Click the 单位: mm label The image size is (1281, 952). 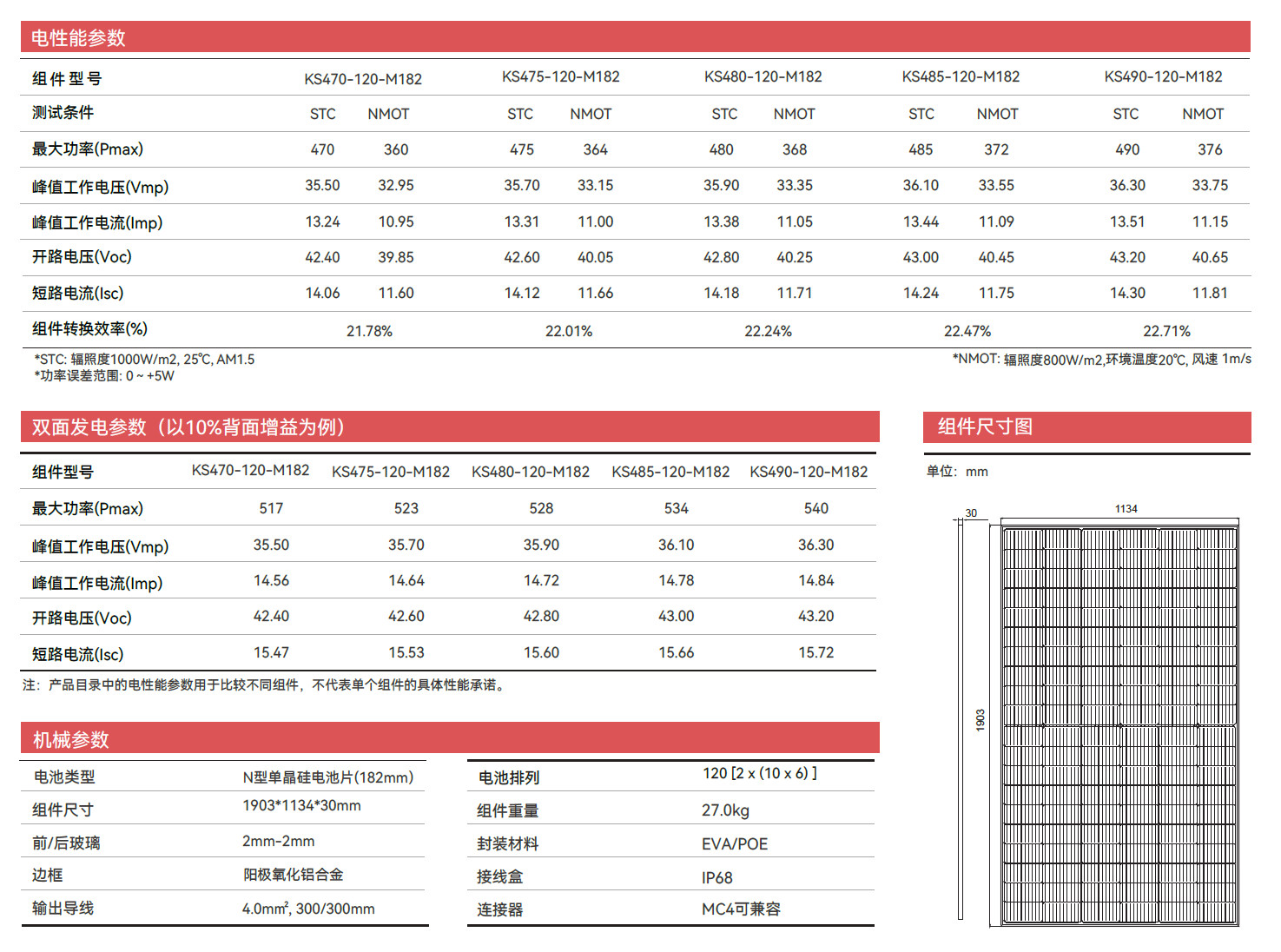(x=956, y=472)
